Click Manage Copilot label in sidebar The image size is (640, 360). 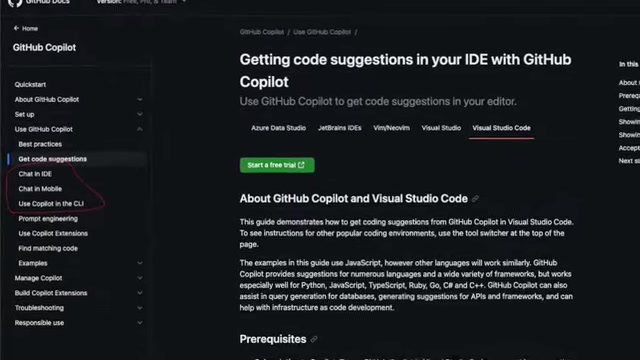(38, 278)
